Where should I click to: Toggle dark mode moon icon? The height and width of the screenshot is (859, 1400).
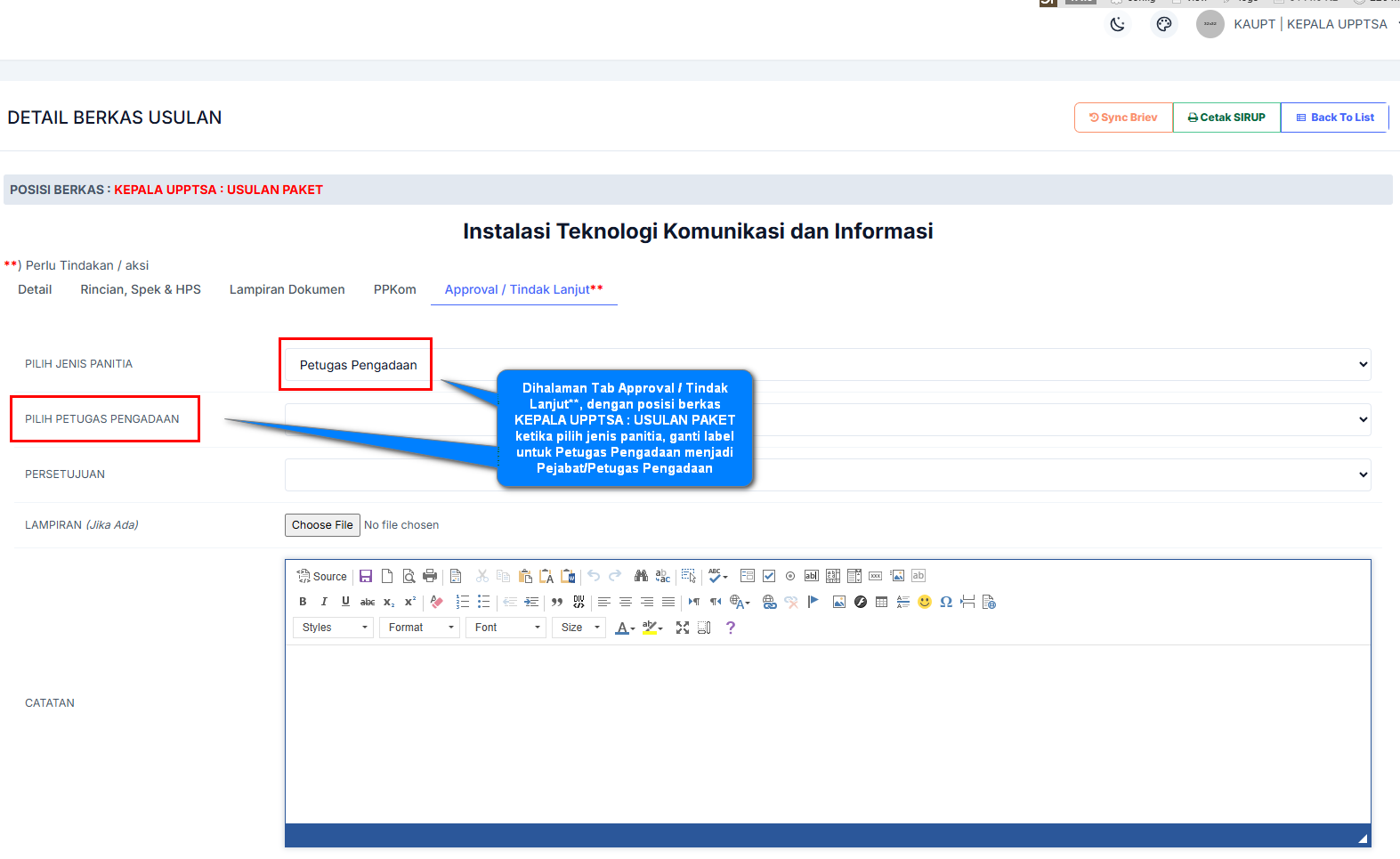(1118, 24)
